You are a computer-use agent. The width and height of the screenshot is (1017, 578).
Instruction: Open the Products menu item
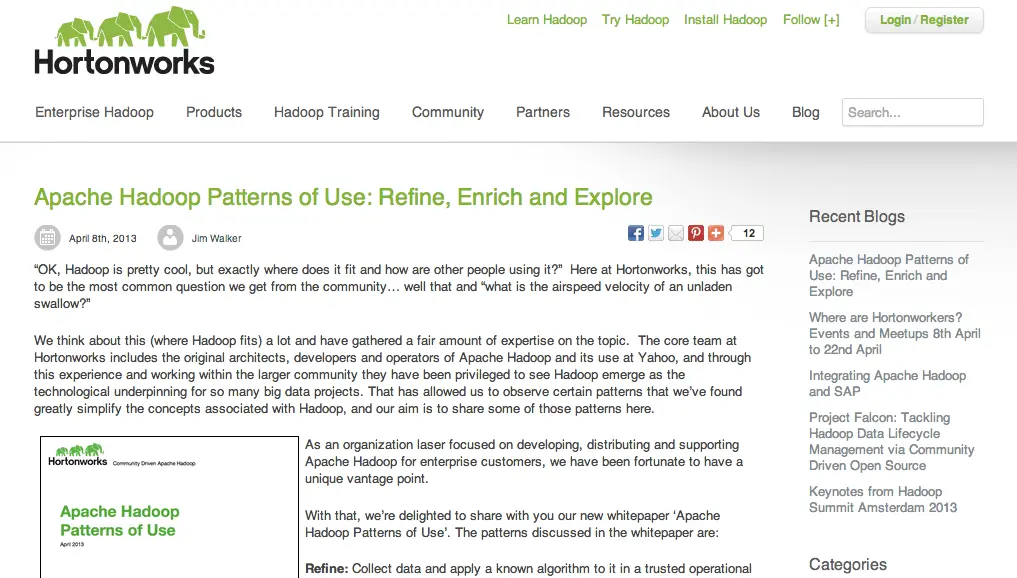(214, 112)
